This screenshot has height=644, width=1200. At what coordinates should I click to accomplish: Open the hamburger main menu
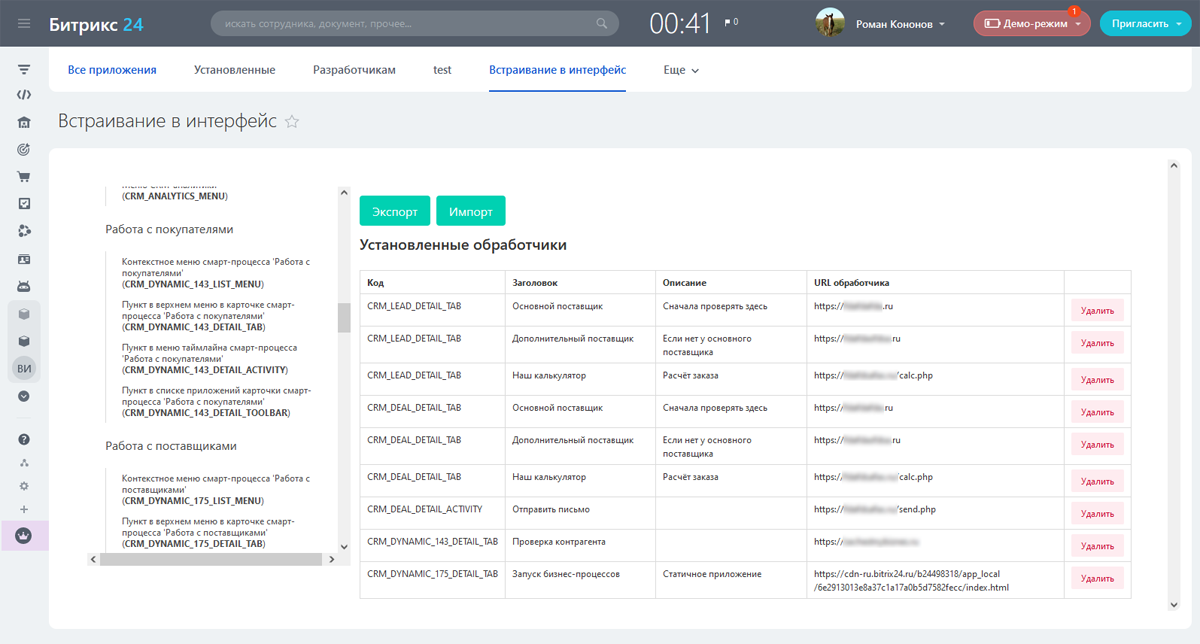tap(24, 23)
